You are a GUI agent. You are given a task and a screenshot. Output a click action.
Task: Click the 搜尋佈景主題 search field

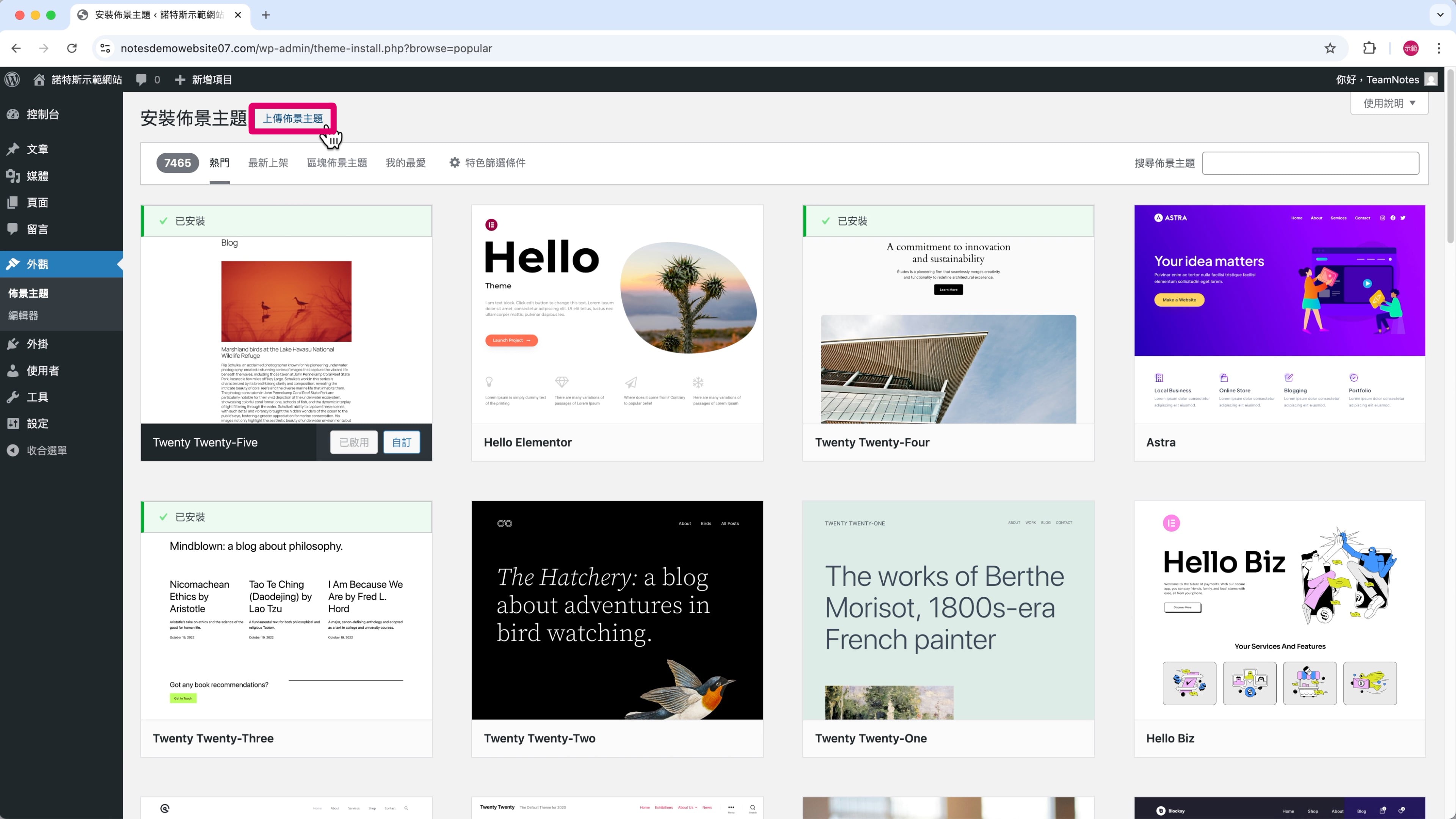(1310, 163)
